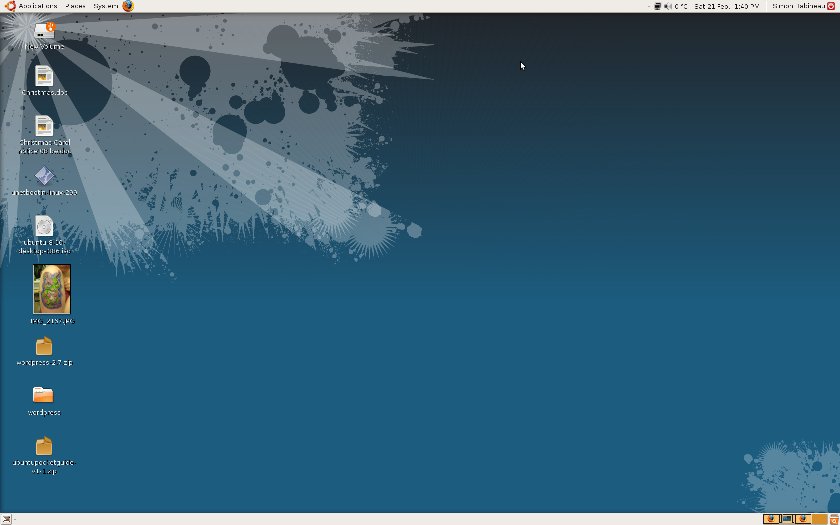The image size is (840, 525).
Task: Open the wordpress folder icon
Action: coord(43,395)
